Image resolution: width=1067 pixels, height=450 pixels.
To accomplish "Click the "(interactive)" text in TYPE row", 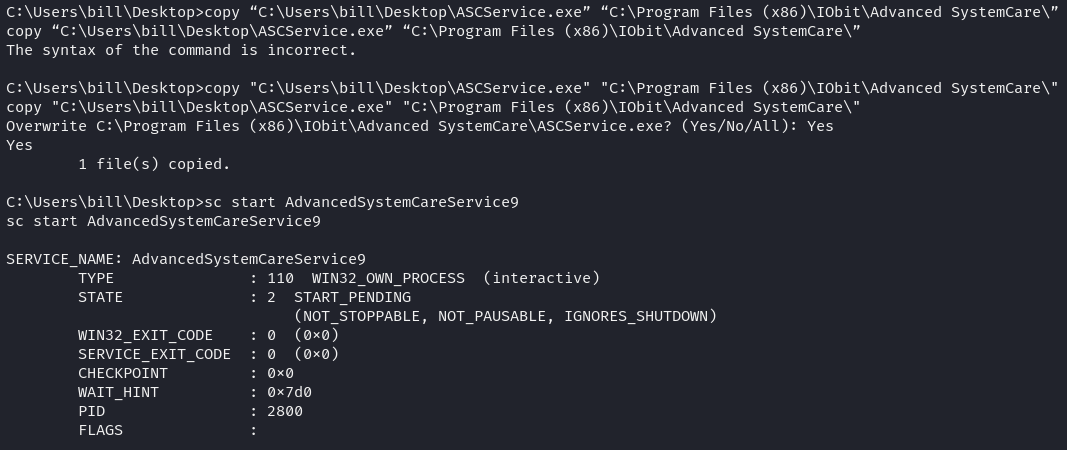I will pos(542,278).
